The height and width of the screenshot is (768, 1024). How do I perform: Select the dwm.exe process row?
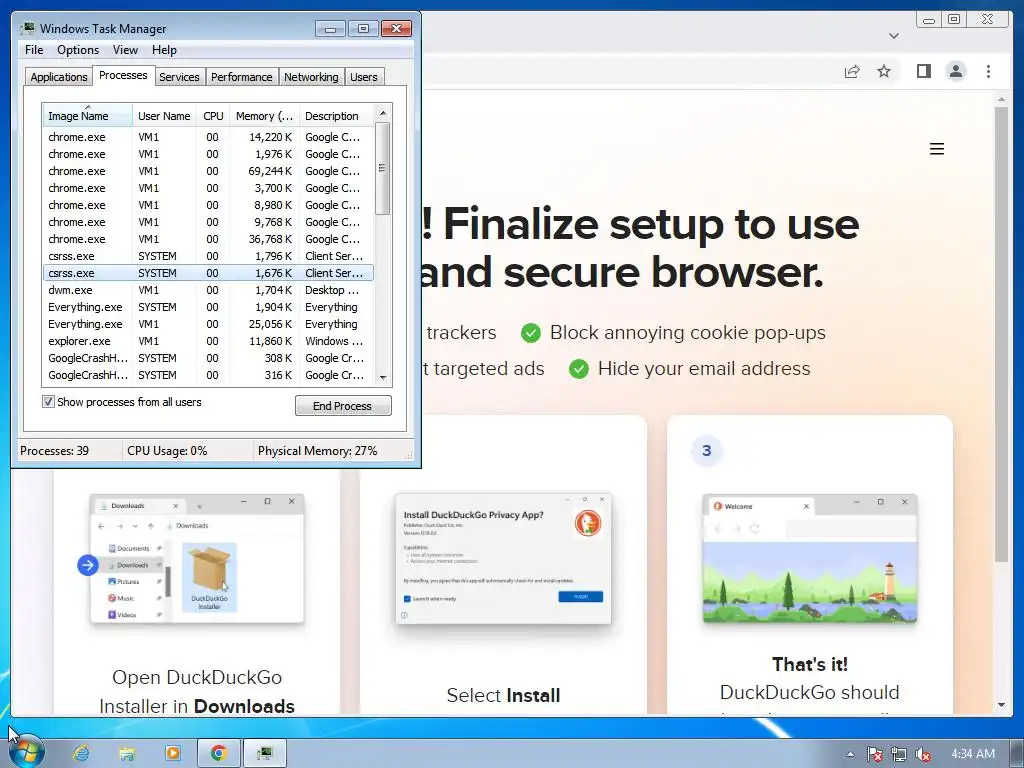(208, 290)
